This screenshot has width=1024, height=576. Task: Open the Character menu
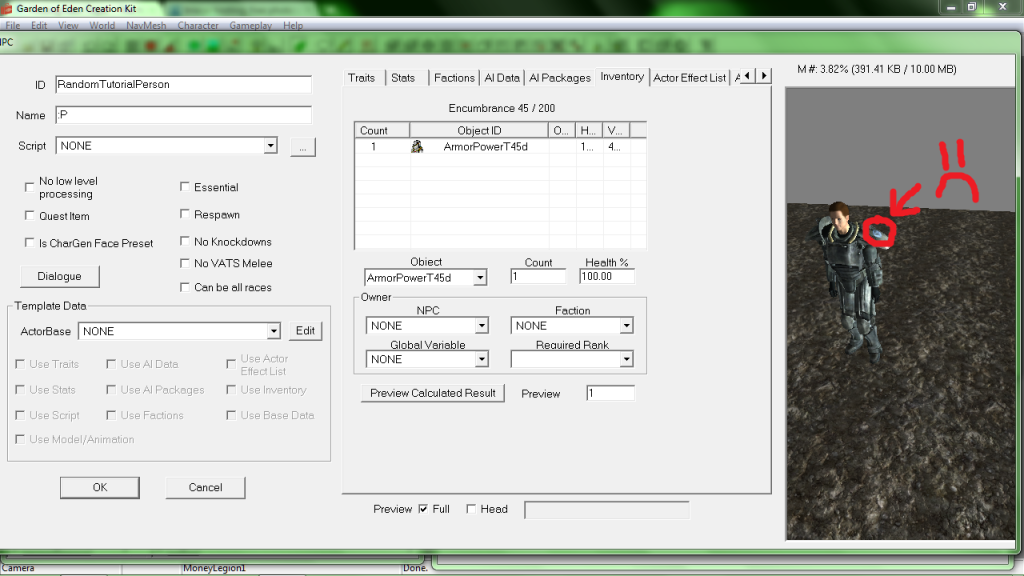(198, 25)
